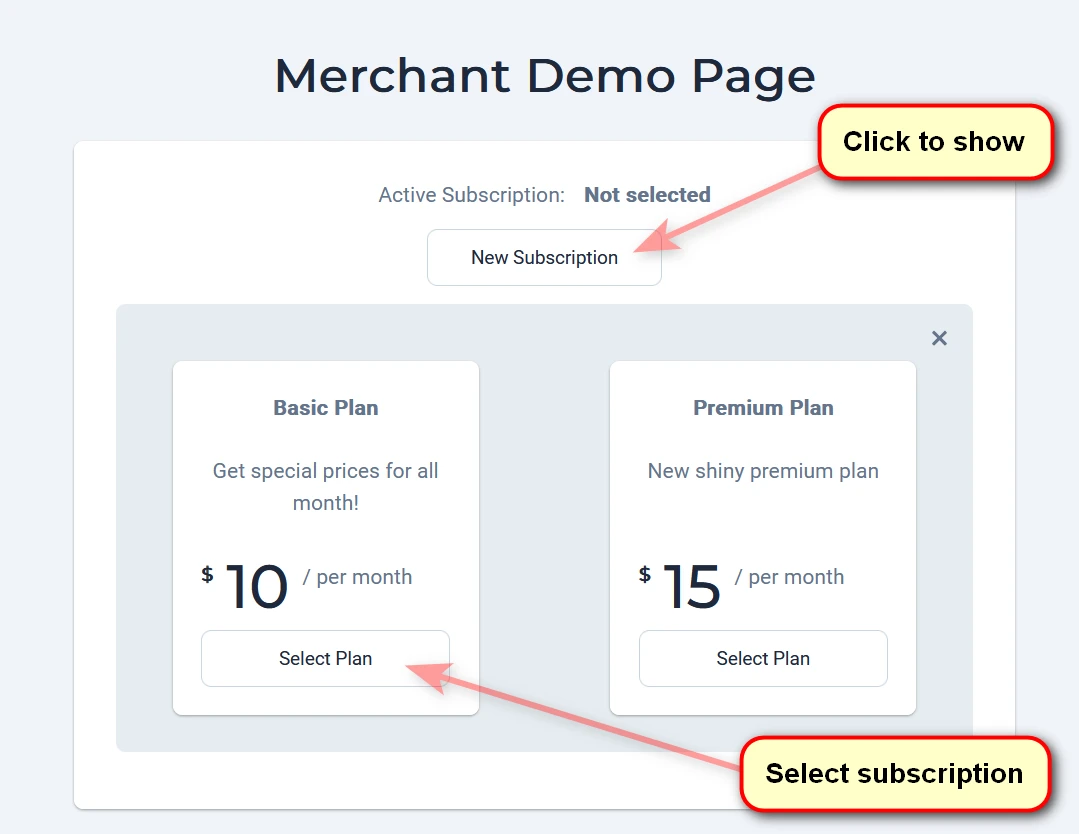
Task: Click the Basic Plan heading
Action: [326, 408]
